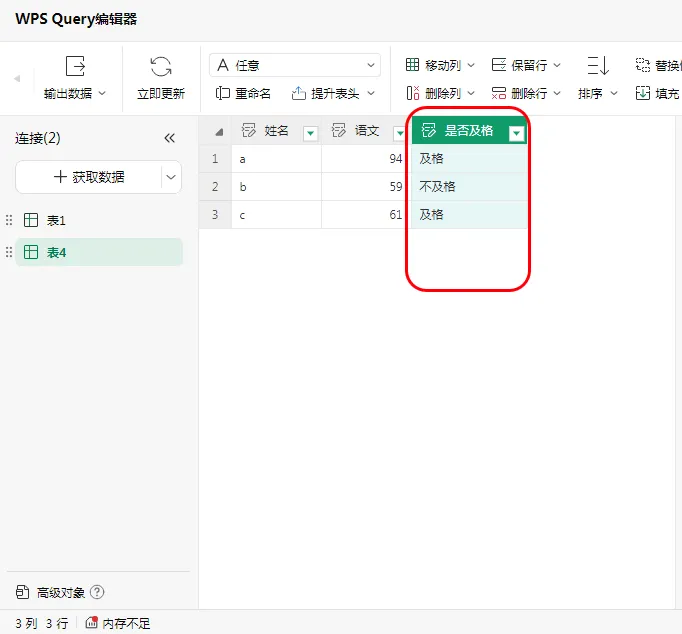This screenshot has width=682, height=634.
Task: Select row number 1 header
Action: [x=215, y=159]
